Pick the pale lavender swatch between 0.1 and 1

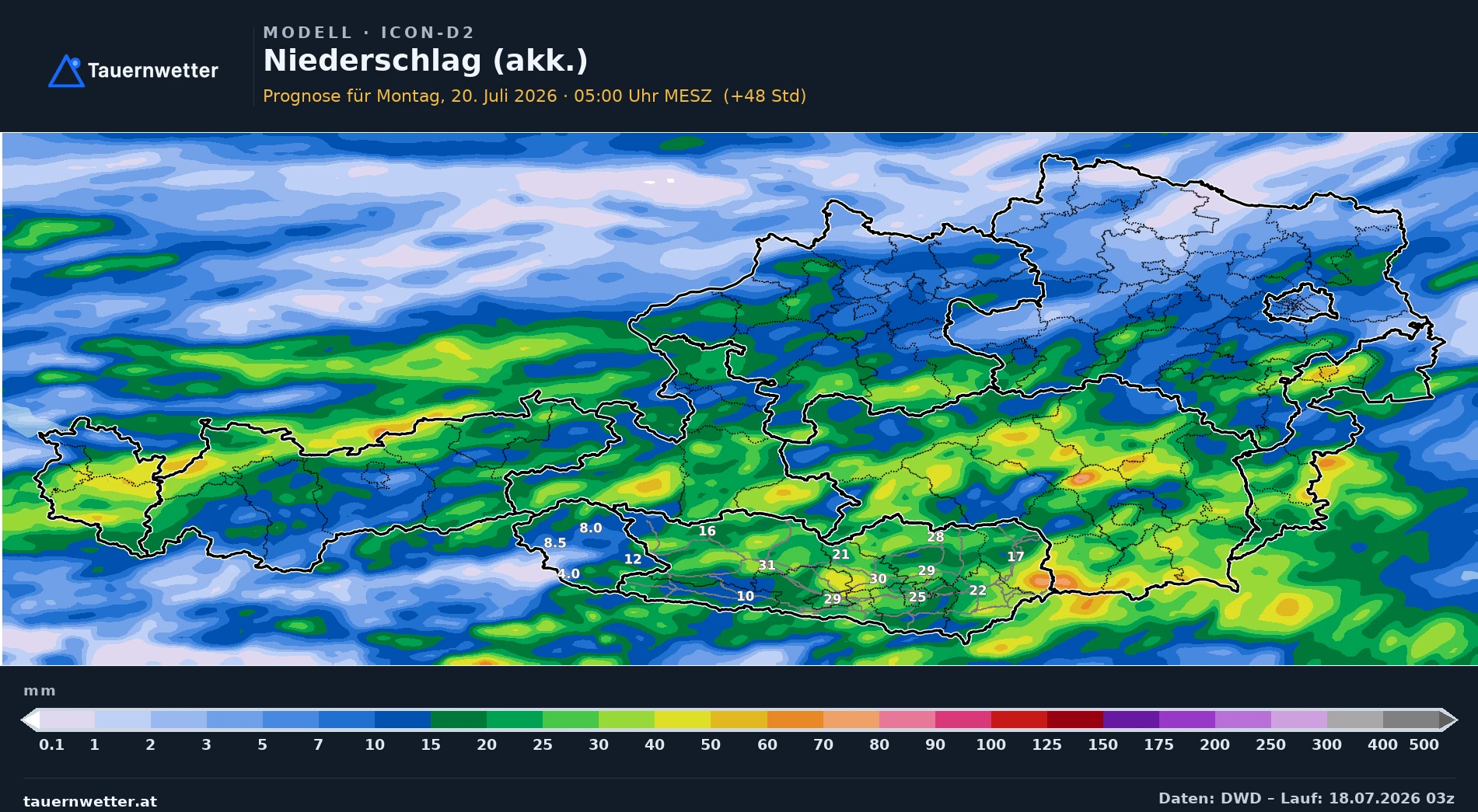pos(67,720)
